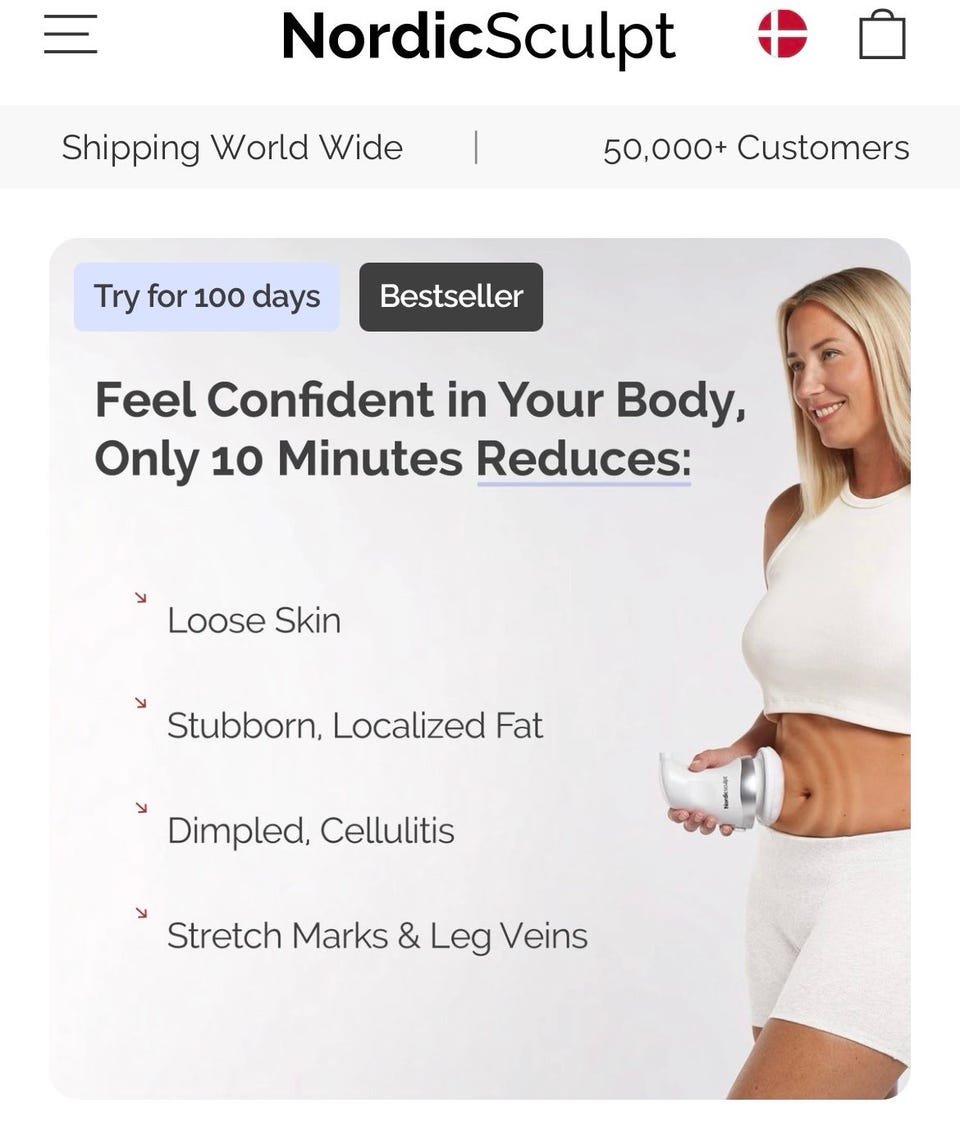Click the red arrow beside Stubborn, Localized Fat

pos(141,702)
